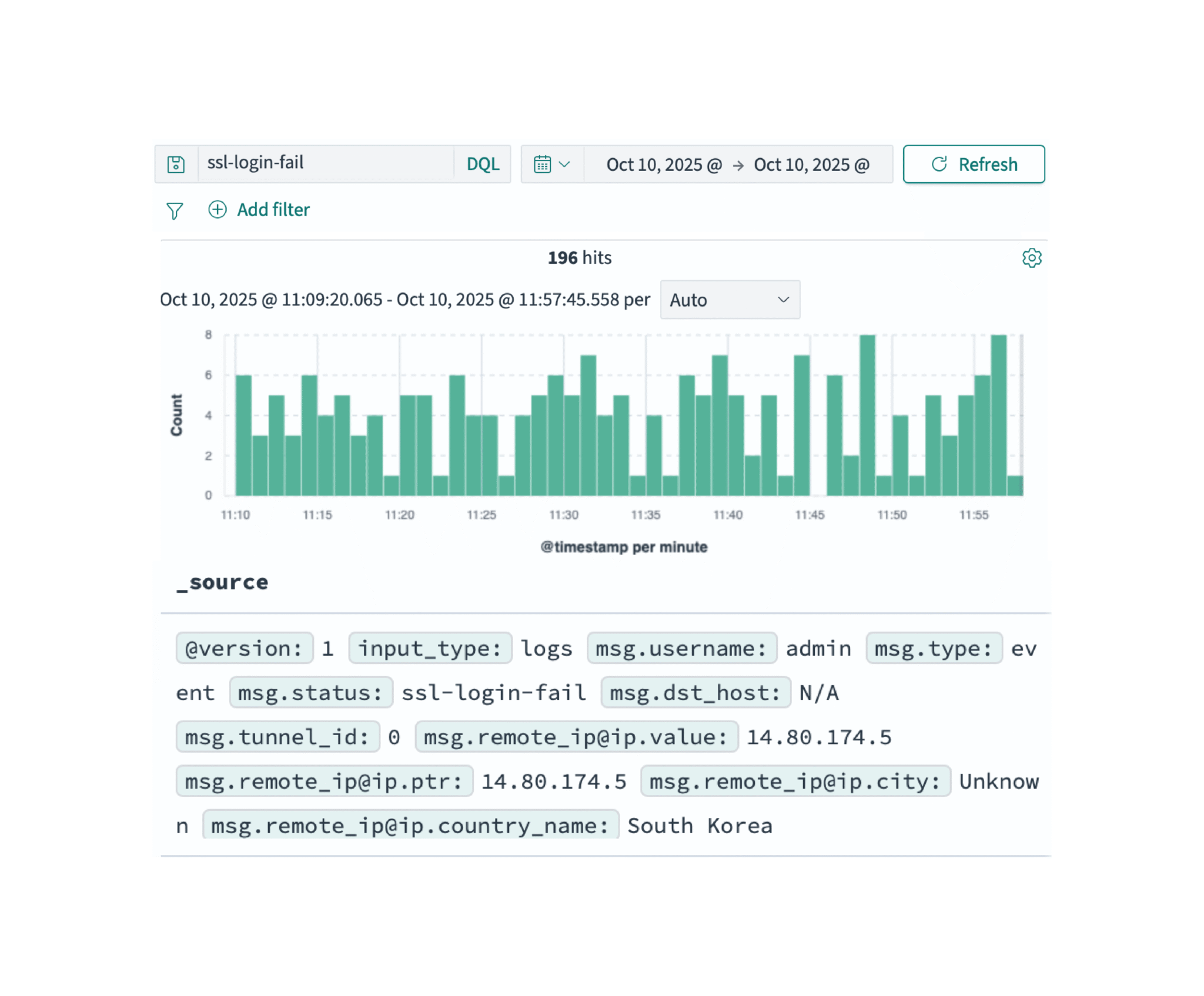The width and height of the screenshot is (1204, 996).
Task: Click the msg.username: field label
Action: [682, 648]
